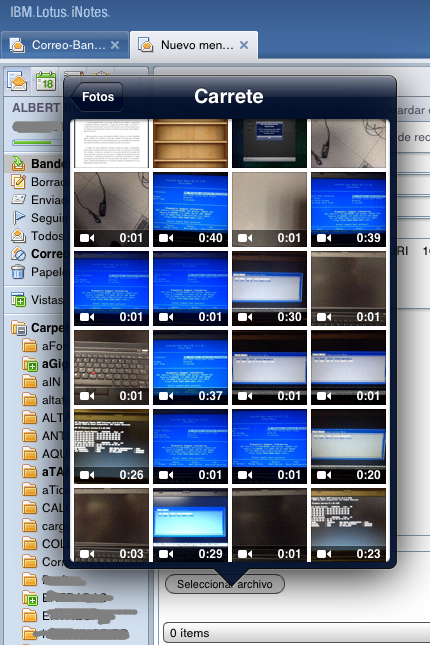The height and width of the screenshot is (645, 430).
Task: Open the Bandeja inbox icon
Action: click(18, 163)
